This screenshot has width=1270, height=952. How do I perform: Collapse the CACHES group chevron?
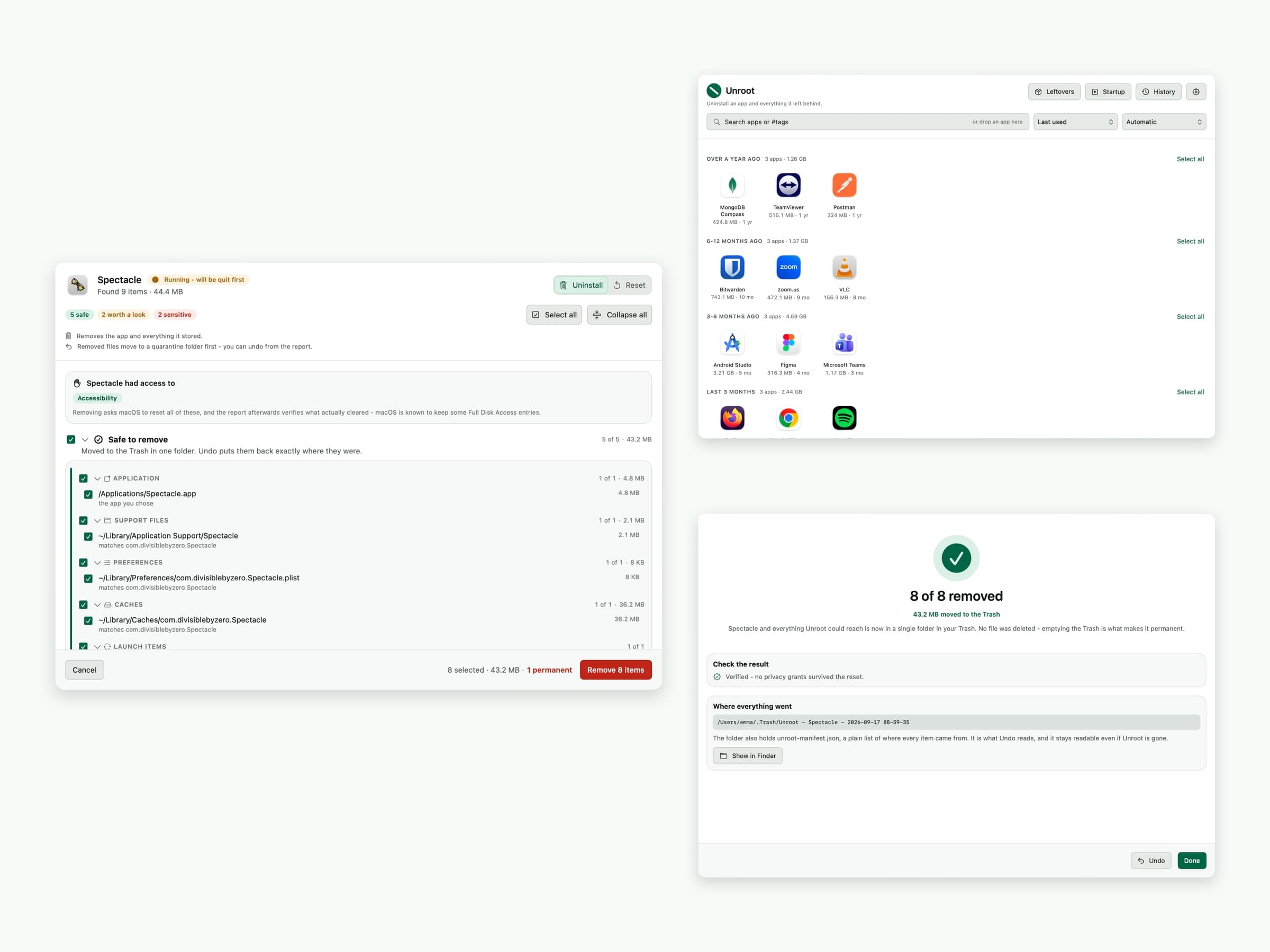click(x=97, y=605)
